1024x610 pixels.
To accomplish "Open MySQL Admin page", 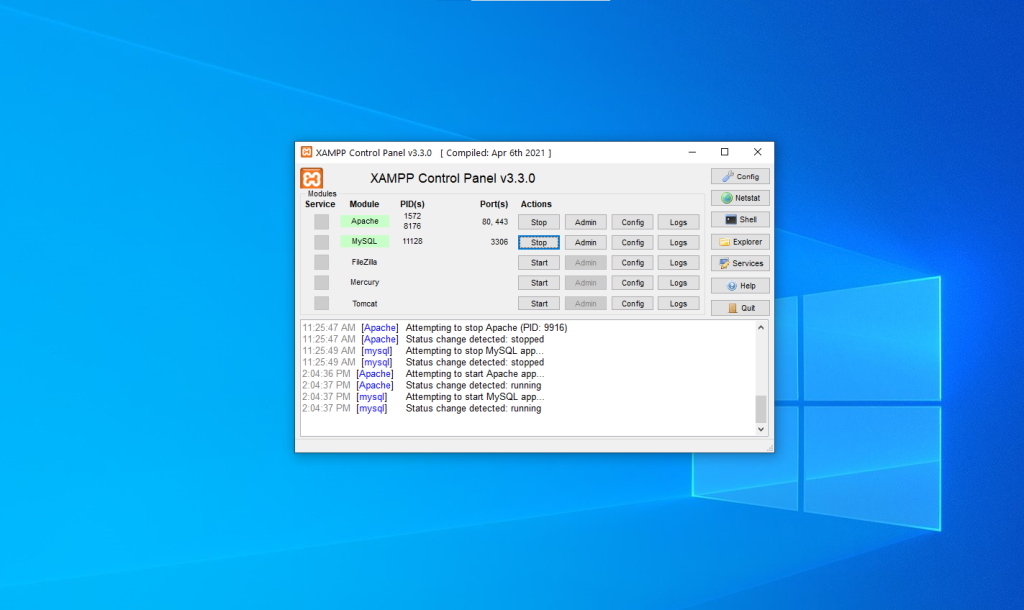I will pos(585,242).
